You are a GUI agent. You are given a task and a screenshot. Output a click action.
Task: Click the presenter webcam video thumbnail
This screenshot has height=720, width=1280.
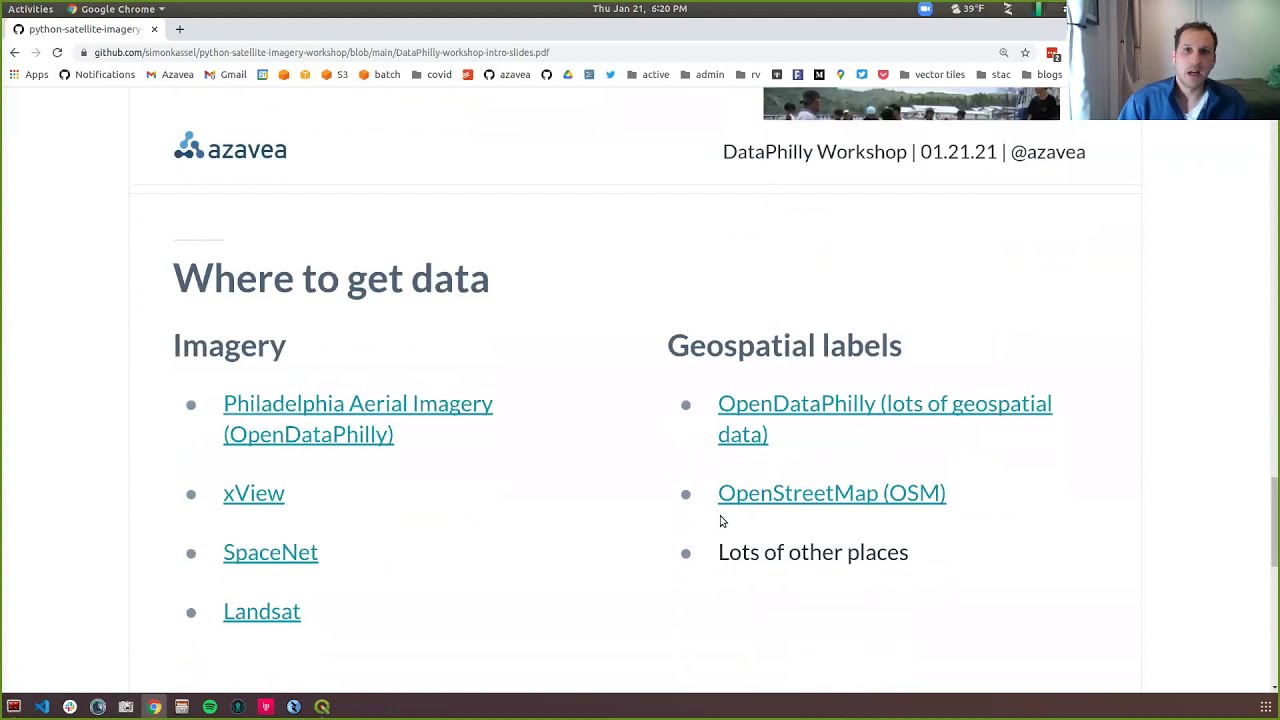tap(1174, 60)
